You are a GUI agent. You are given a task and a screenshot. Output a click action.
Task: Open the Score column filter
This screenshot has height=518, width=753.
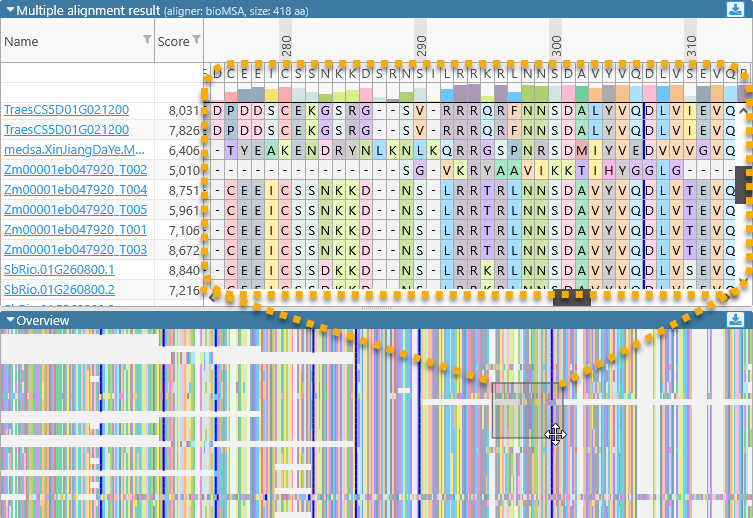196,40
